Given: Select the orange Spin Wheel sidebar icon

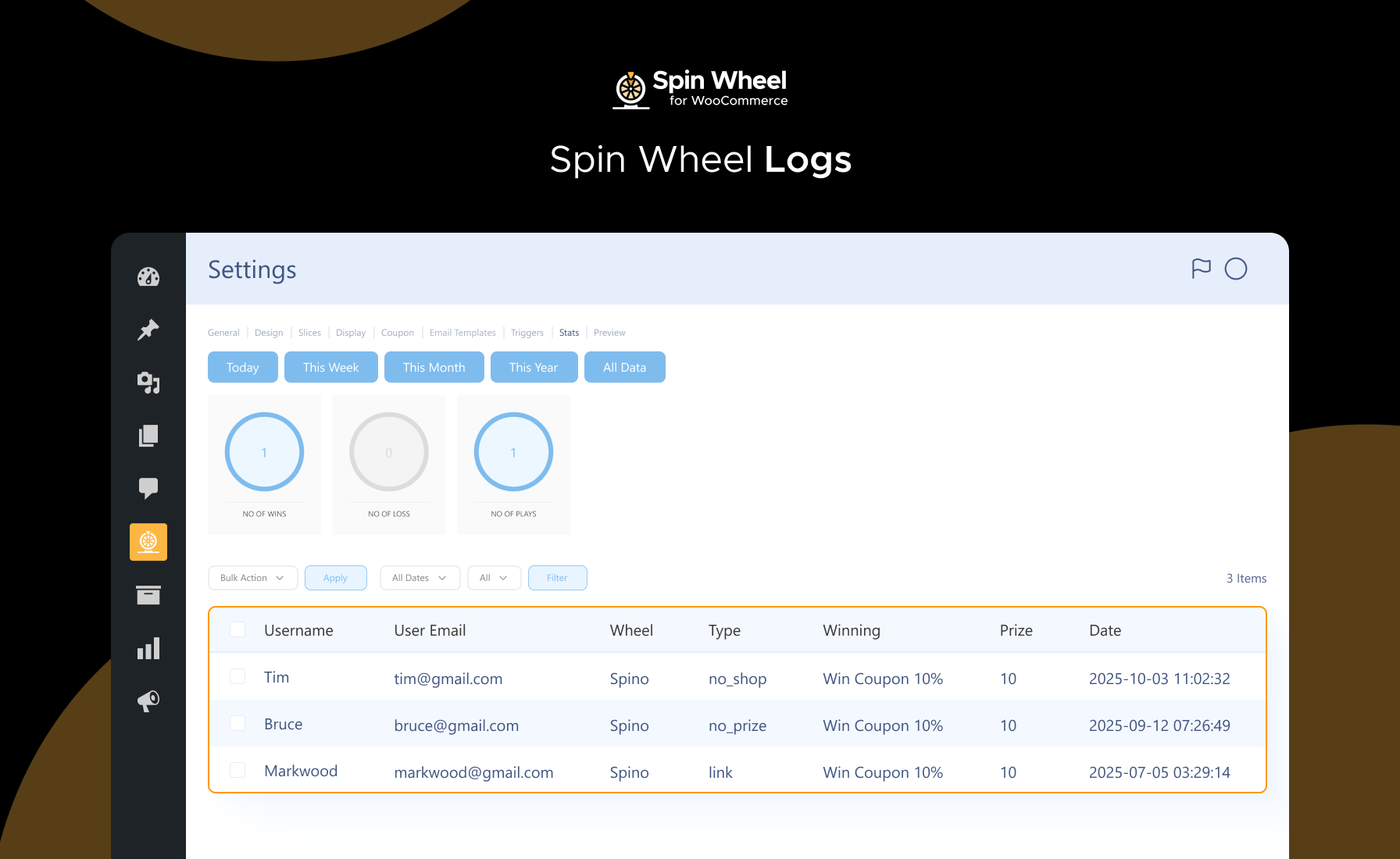Looking at the screenshot, I should click(148, 542).
